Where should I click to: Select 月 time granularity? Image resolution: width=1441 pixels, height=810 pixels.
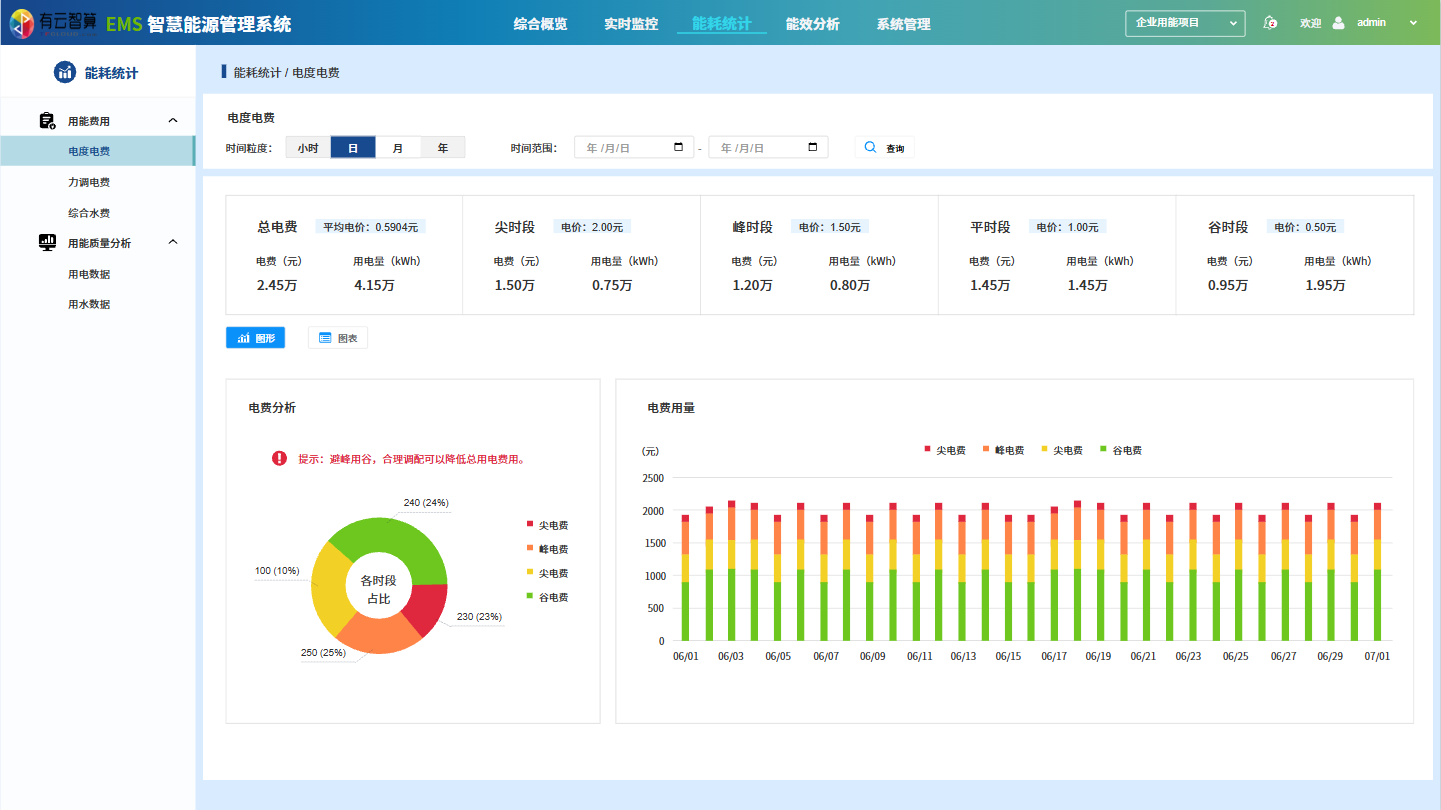coord(398,148)
